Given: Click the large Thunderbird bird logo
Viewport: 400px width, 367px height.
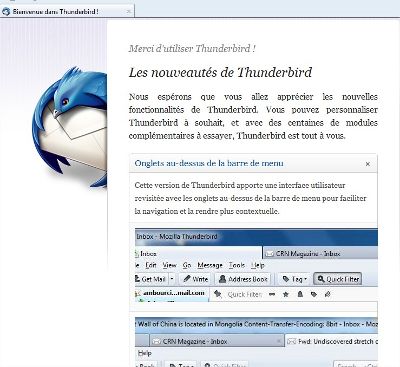Looking at the screenshot, I should (69, 127).
